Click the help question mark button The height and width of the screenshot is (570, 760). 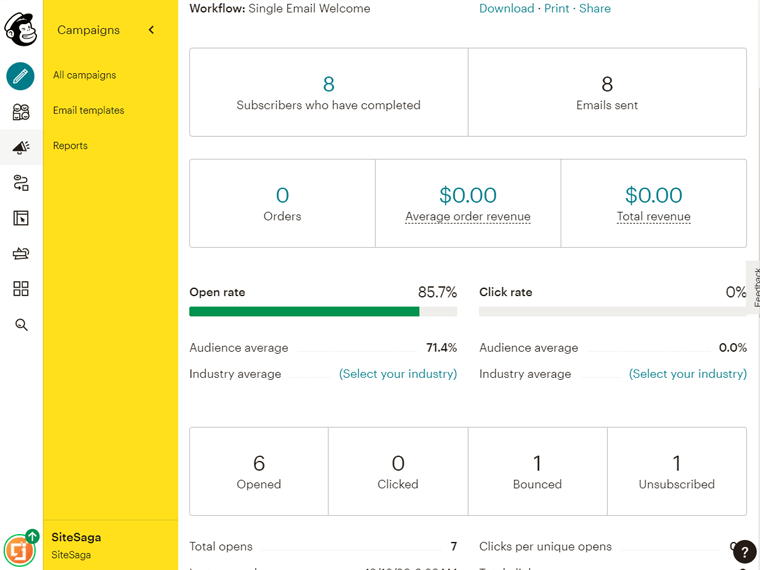(x=744, y=552)
